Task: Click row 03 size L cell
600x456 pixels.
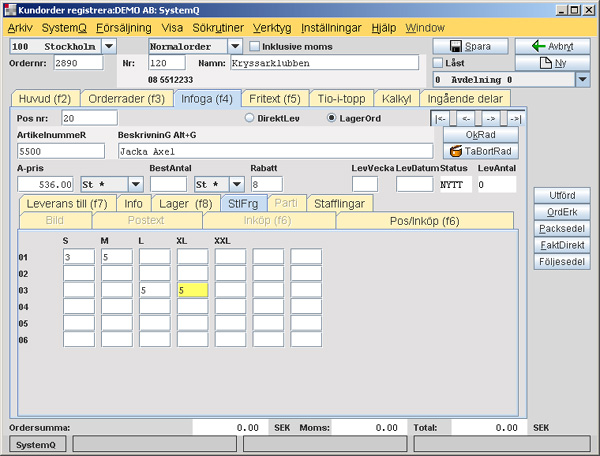Action: pyautogui.click(x=155, y=290)
